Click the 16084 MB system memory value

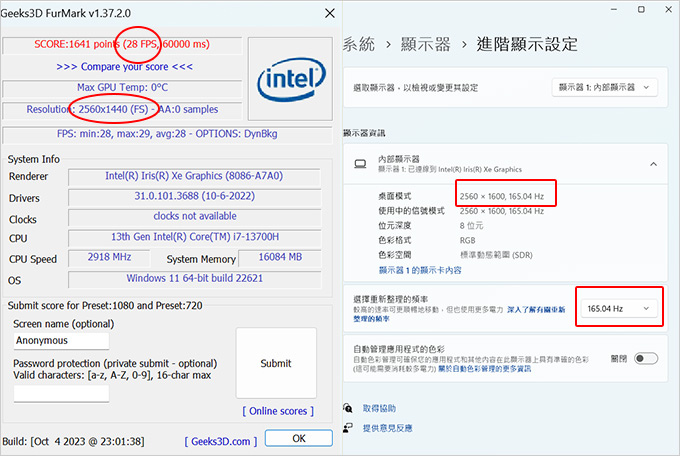coord(280,257)
